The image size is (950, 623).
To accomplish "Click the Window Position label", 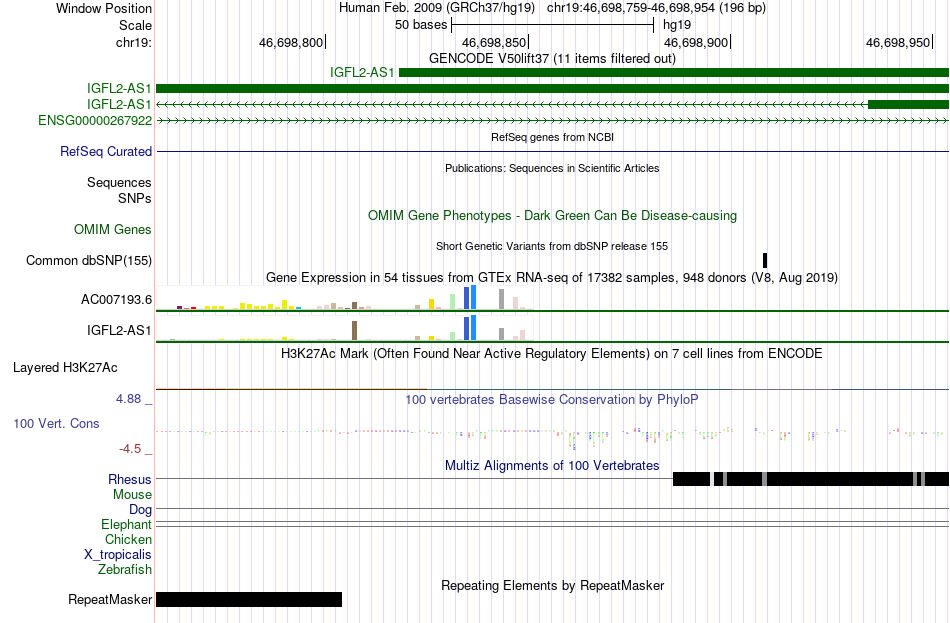I will 104,8.
